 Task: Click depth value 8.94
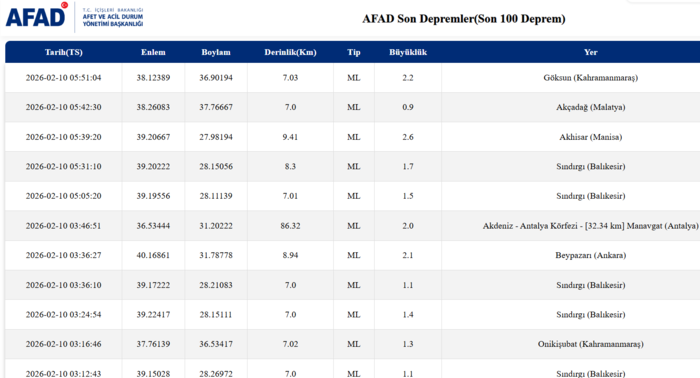point(290,255)
